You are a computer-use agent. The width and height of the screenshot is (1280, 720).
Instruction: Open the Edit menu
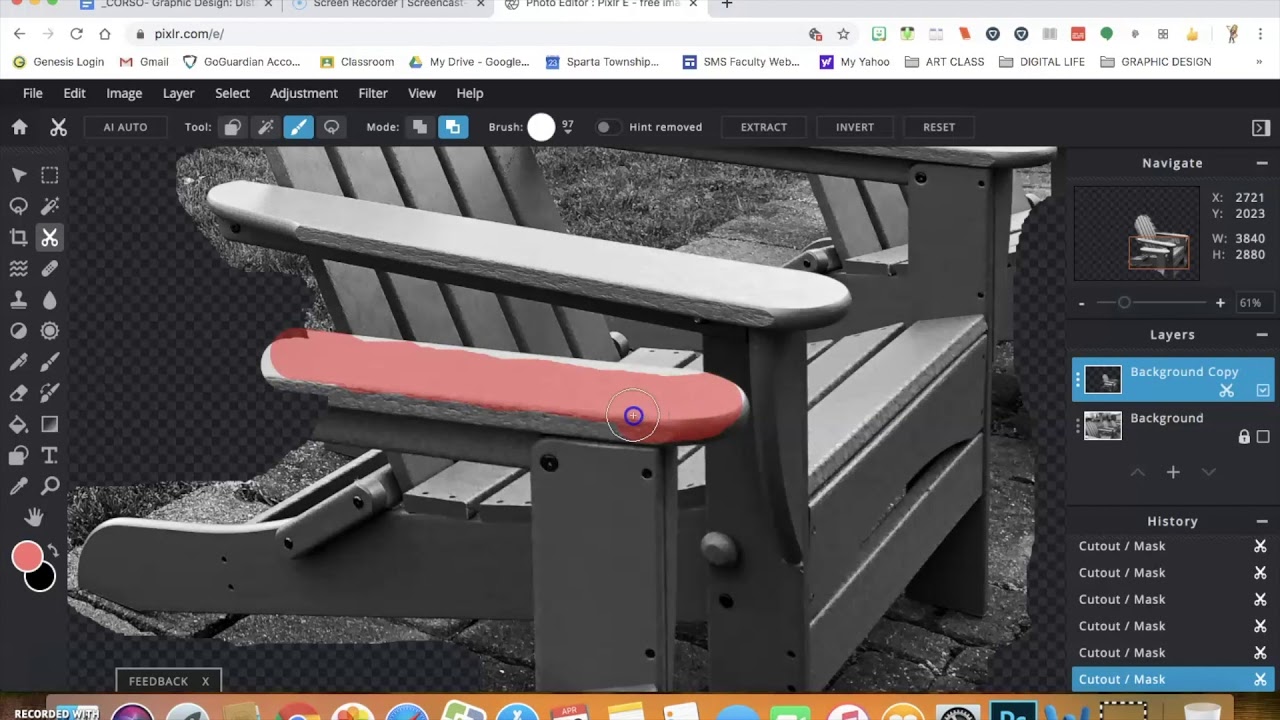75,93
